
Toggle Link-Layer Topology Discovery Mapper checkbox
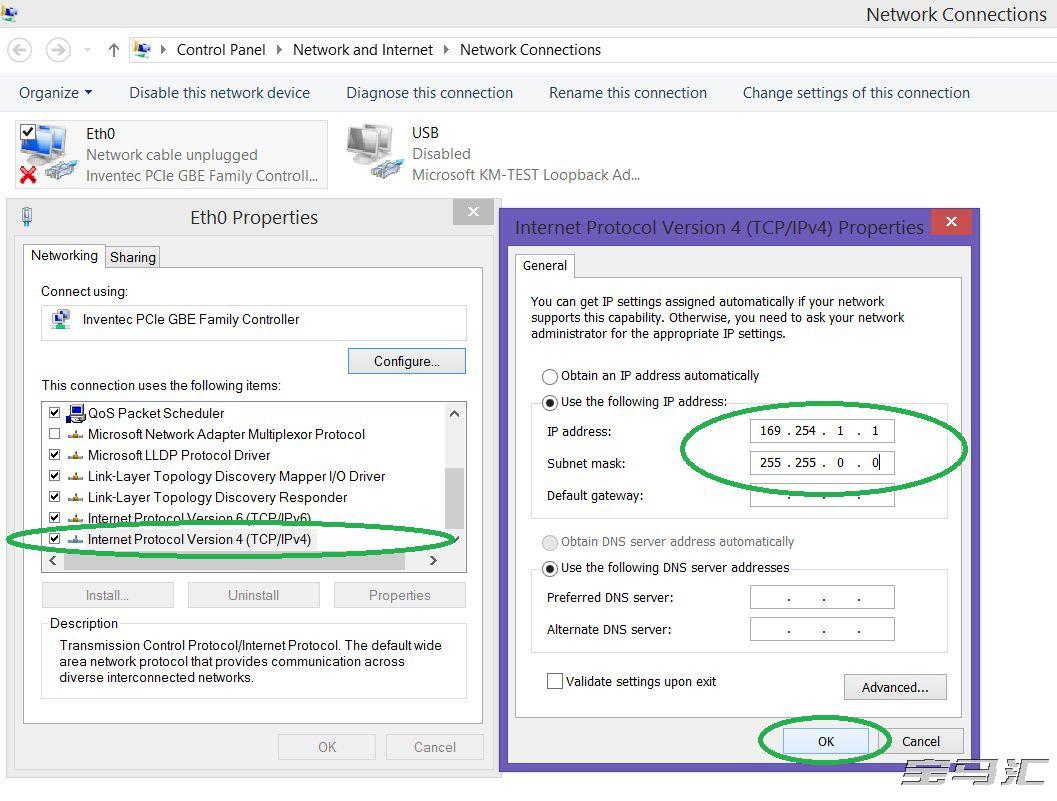pyautogui.click(x=55, y=476)
